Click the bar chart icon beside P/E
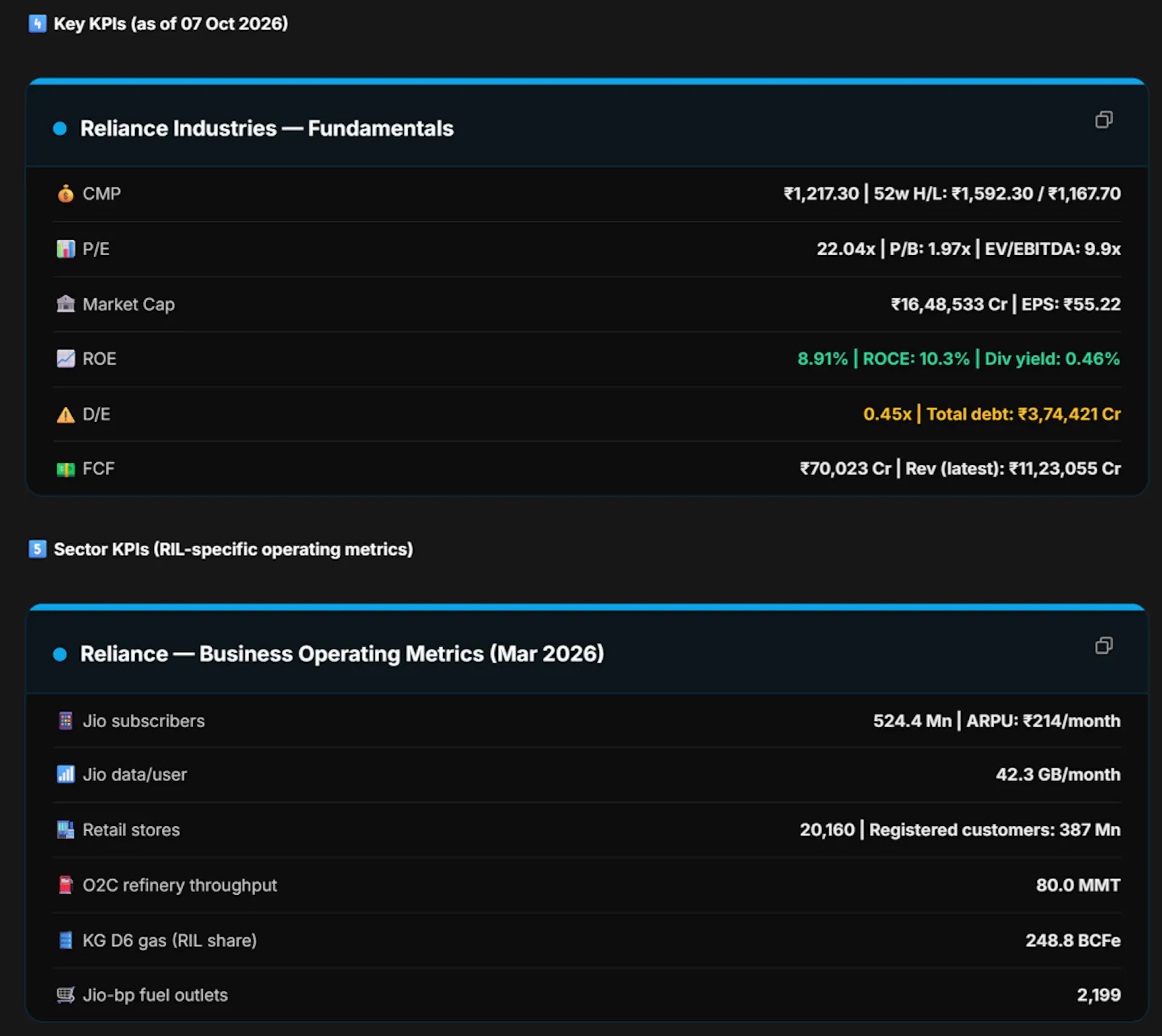This screenshot has height=1036, width=1162. [x=65, y=249]
